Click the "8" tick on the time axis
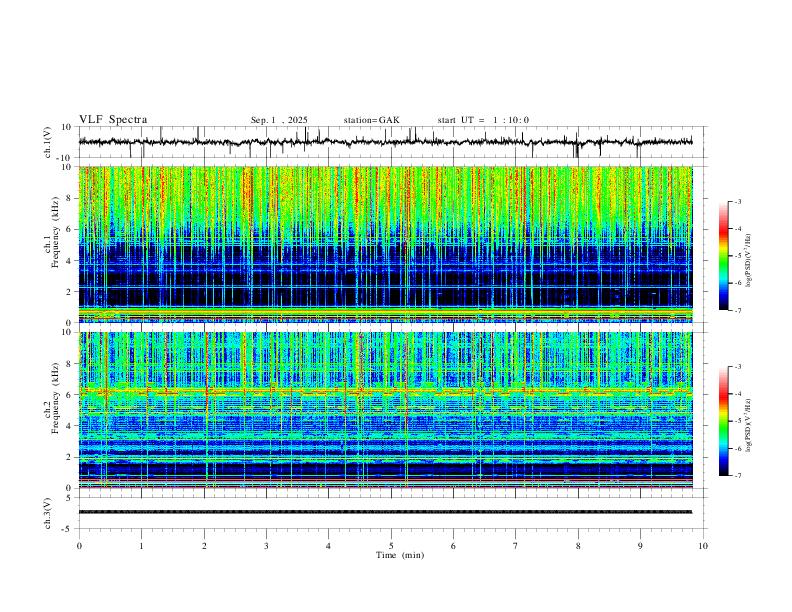Image resolution: width=792 pixels, height=612 pixels. click(578, 546)
